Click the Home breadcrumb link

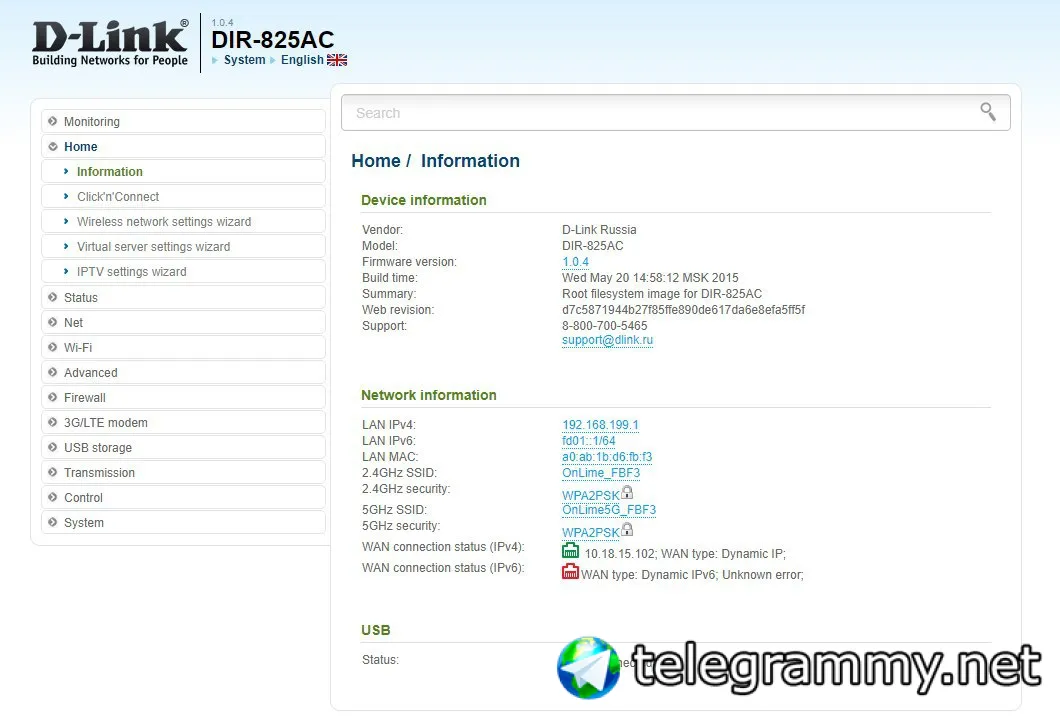click(x=376, y=161)
